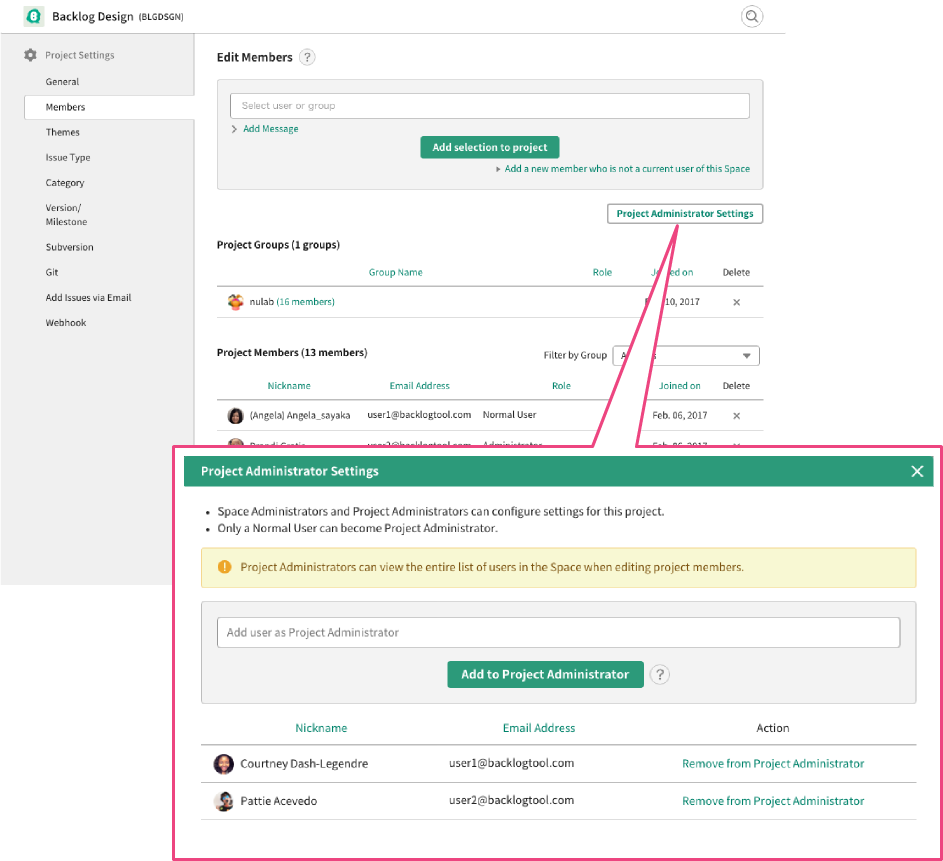Click Add selection to project button
The width and height of the screenshot is (943, 861).
[490, 147]
